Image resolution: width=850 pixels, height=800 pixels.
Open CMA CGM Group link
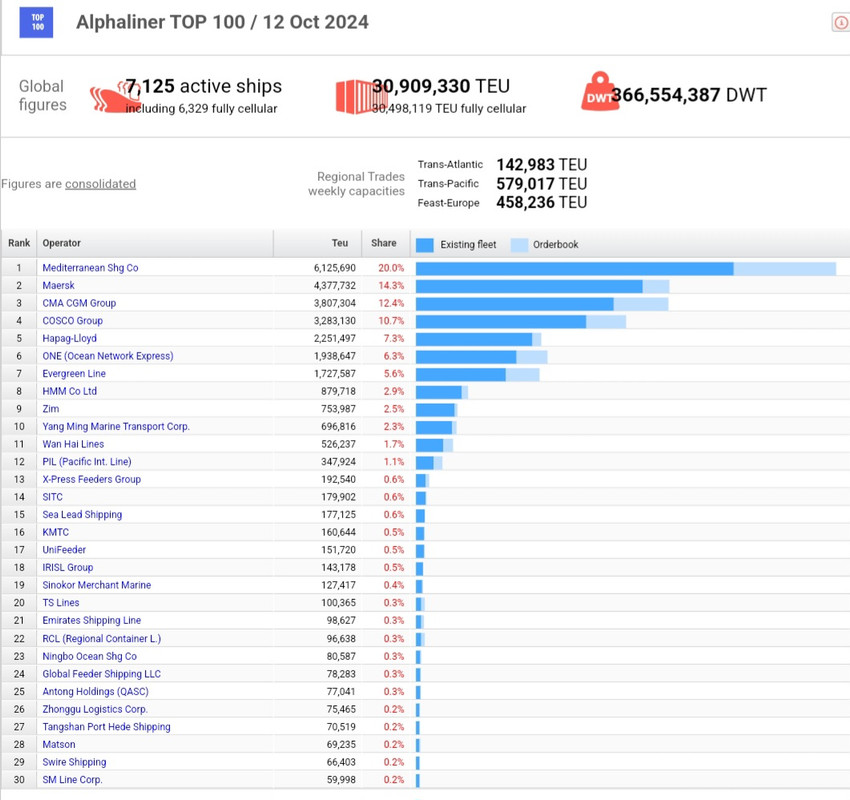click(79, 303)
